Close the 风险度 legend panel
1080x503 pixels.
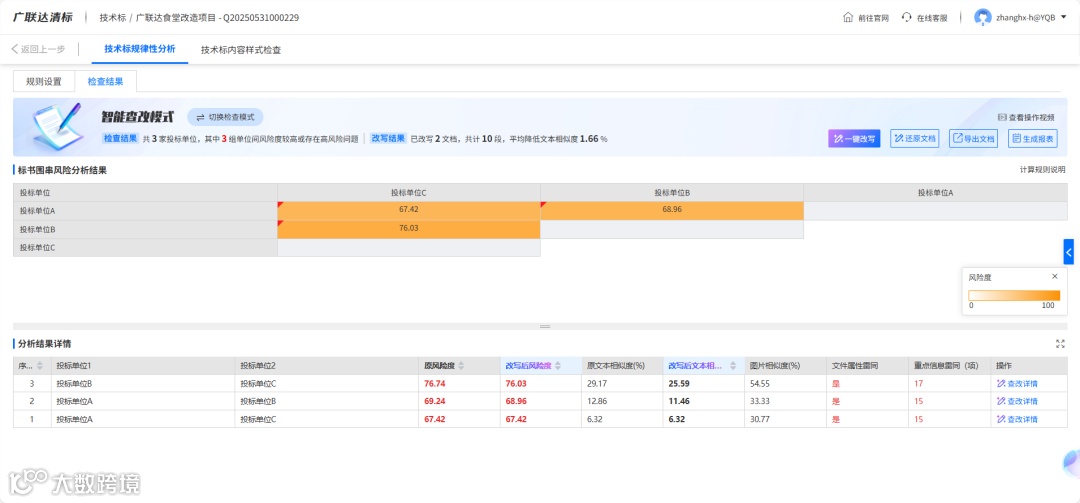[1055, 276]
